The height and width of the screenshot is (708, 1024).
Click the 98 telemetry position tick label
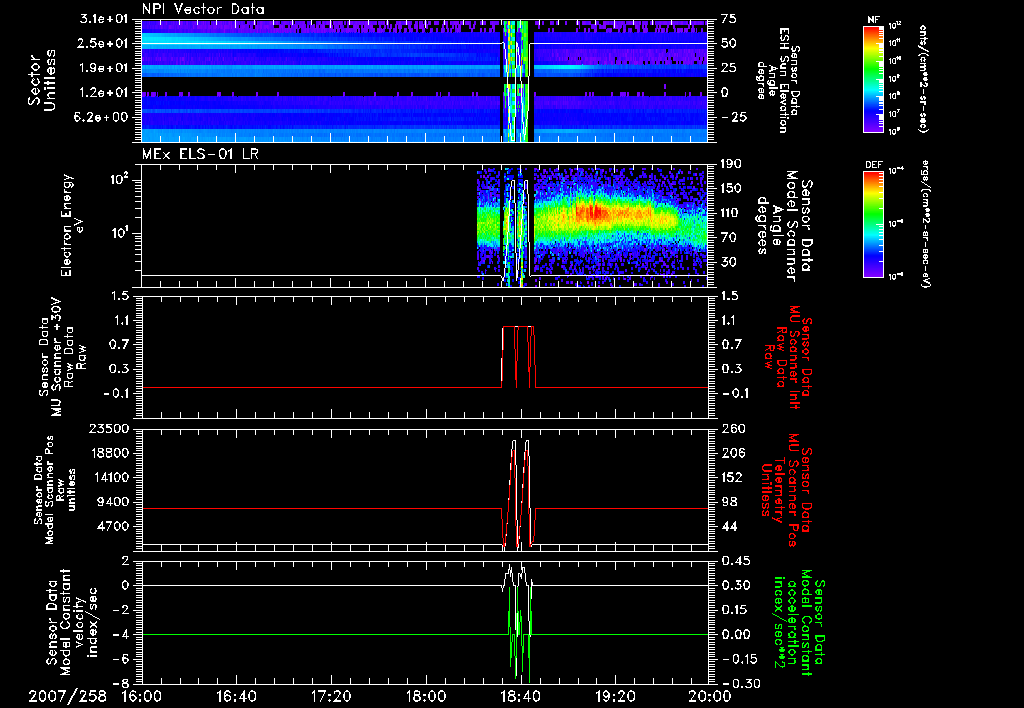point(728,502)
